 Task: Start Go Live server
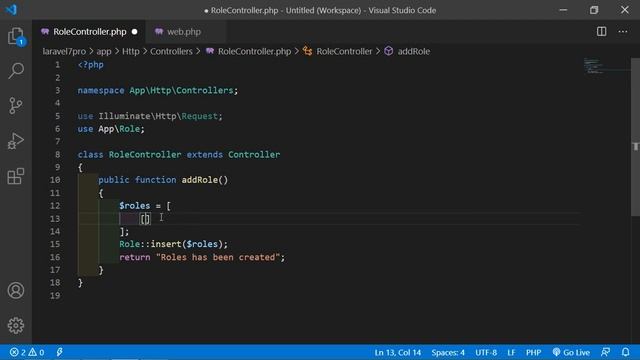click(x=571, y=352)
